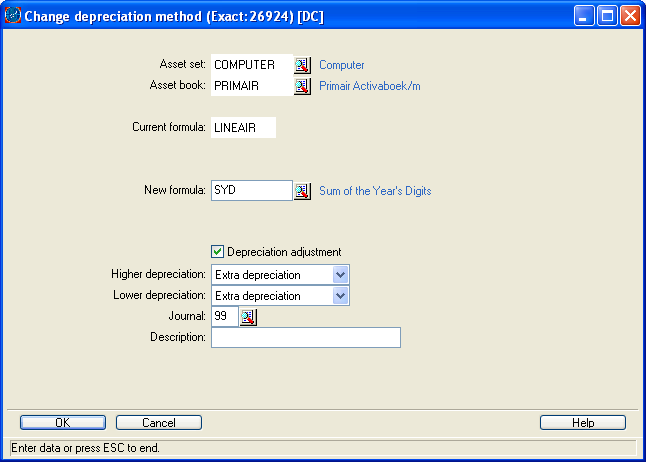Click into the Journal number field

(224, 317)
